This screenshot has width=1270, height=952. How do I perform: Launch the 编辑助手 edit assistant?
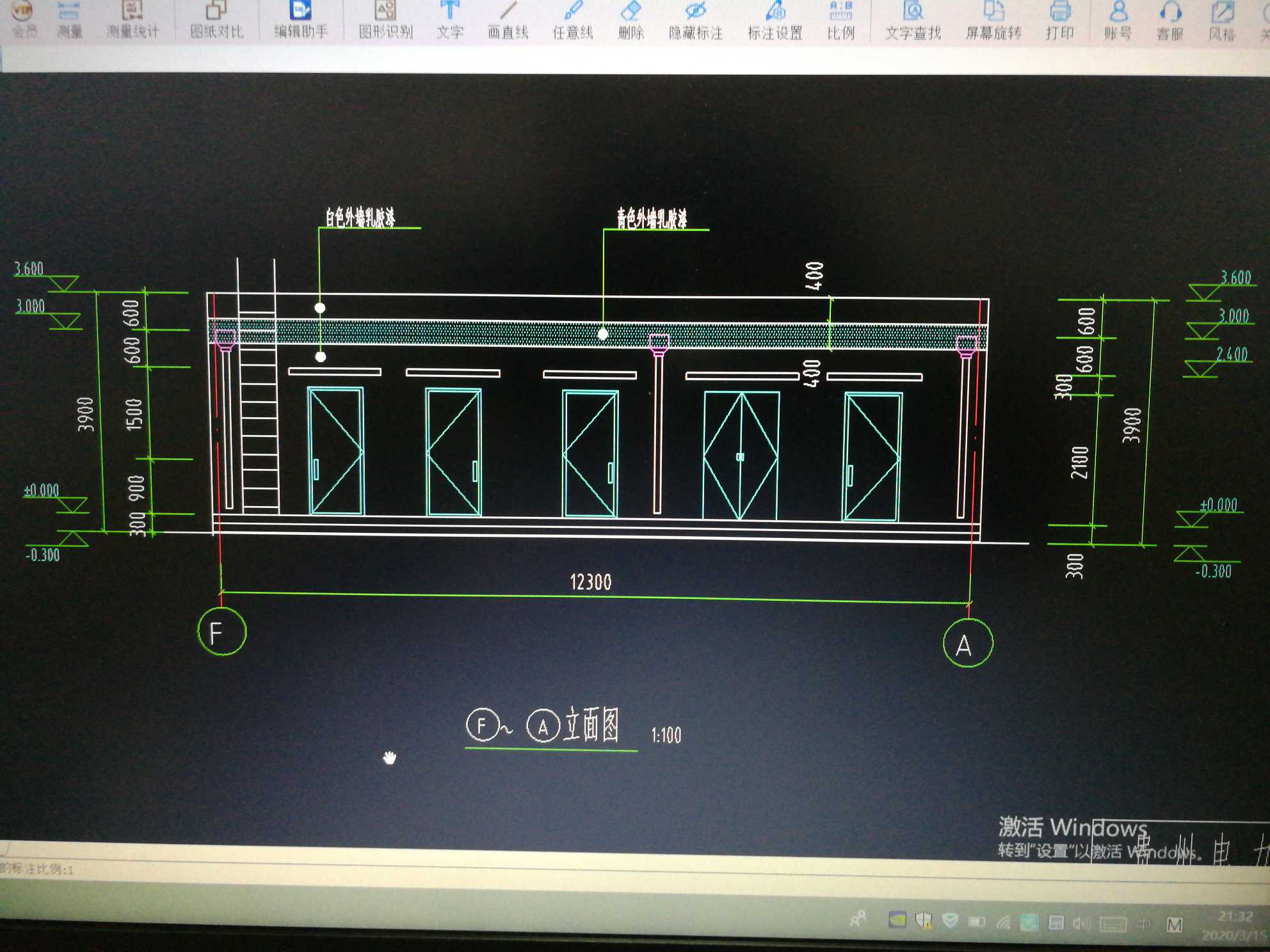(x=301, y=19)
